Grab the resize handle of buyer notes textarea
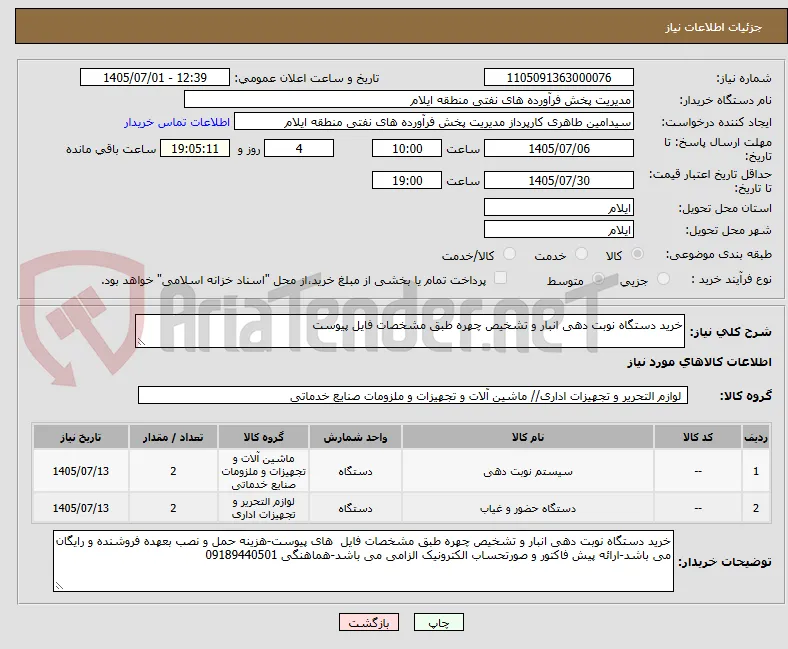788x649 pixels. pyautogui.click(x=59, y=586)
